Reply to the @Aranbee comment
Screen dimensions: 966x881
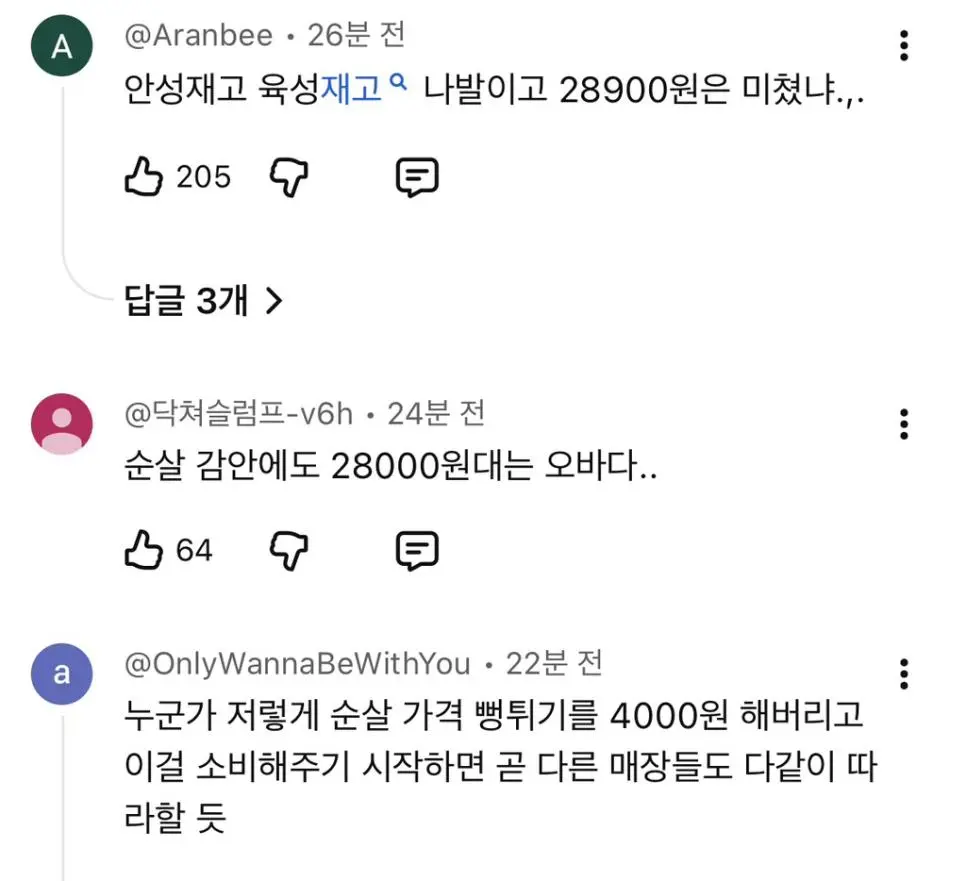click(417, 177)
